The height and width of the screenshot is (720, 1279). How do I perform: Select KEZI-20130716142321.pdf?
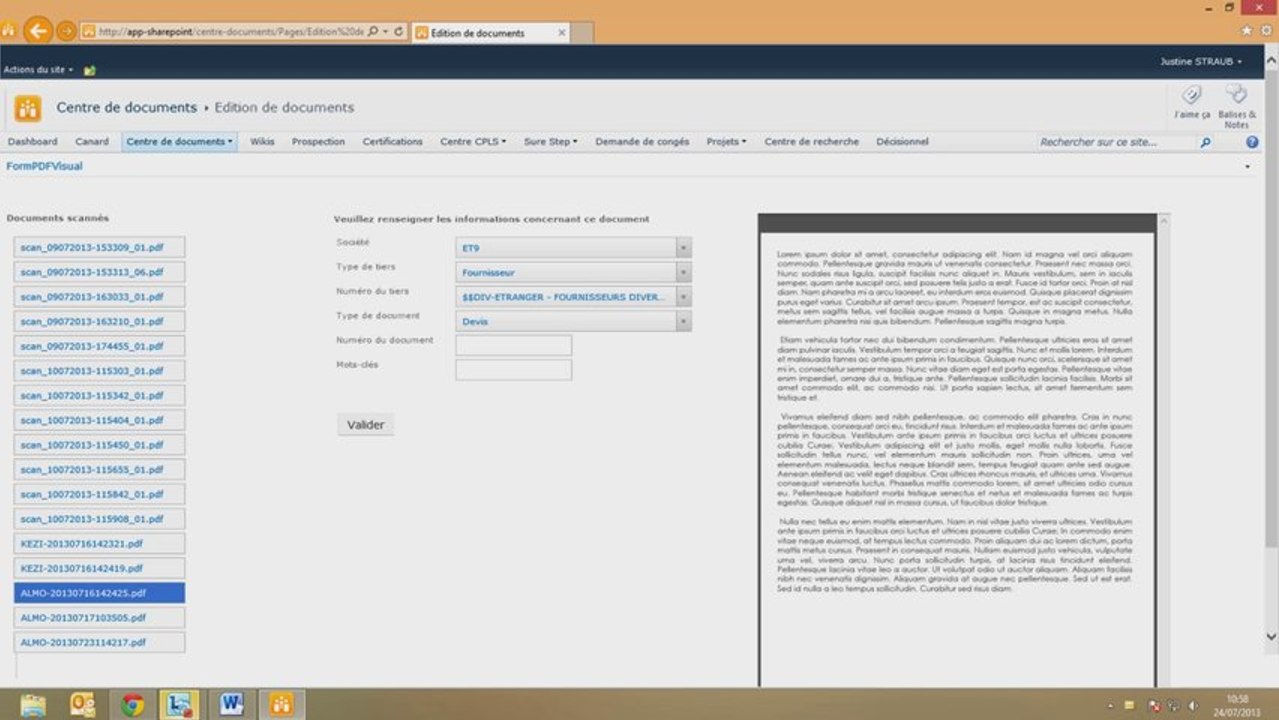(x=99, y=544)
